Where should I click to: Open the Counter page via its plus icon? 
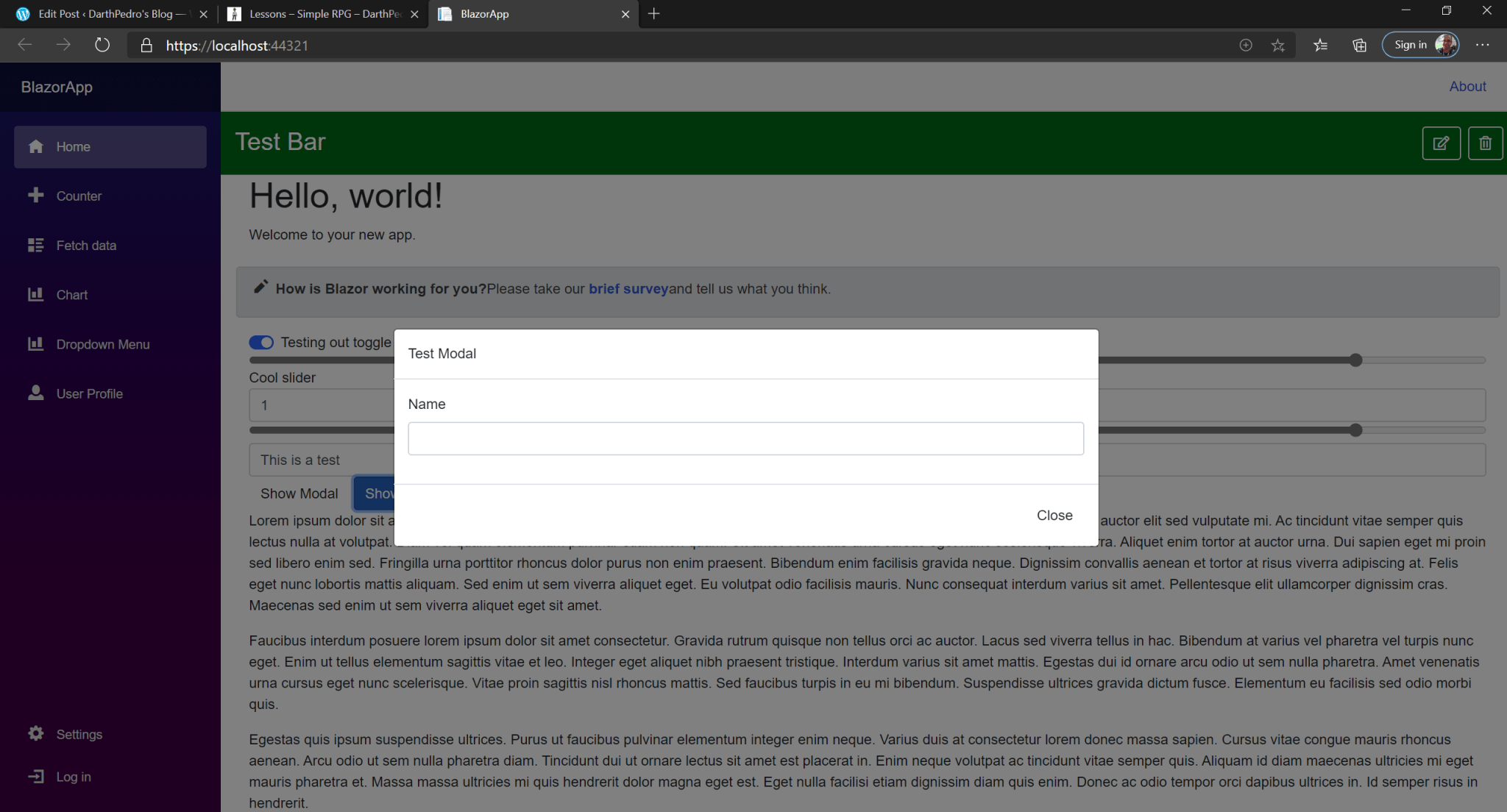click(79, 196)
